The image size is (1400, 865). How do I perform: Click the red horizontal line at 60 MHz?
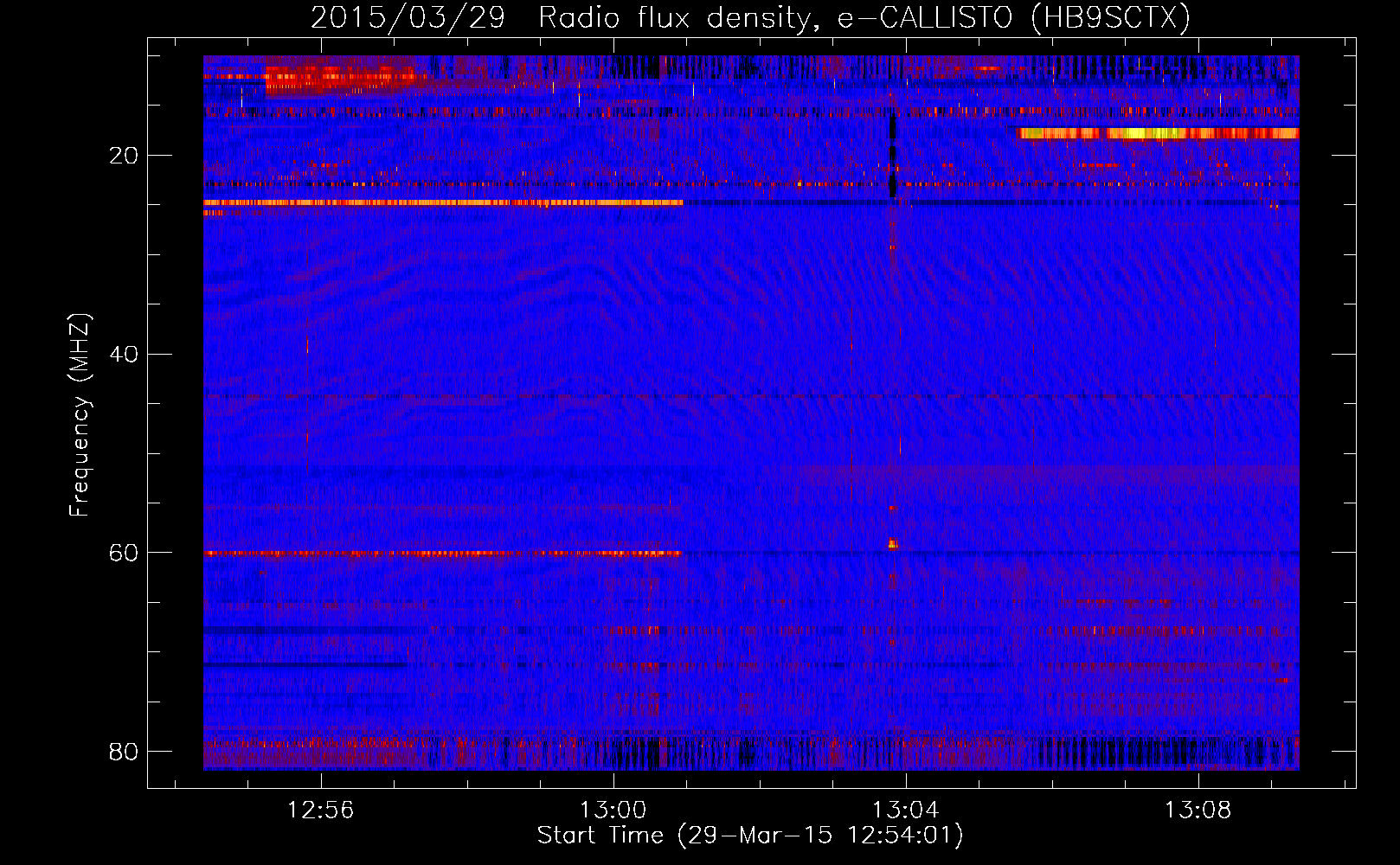[x=443, y=553]
